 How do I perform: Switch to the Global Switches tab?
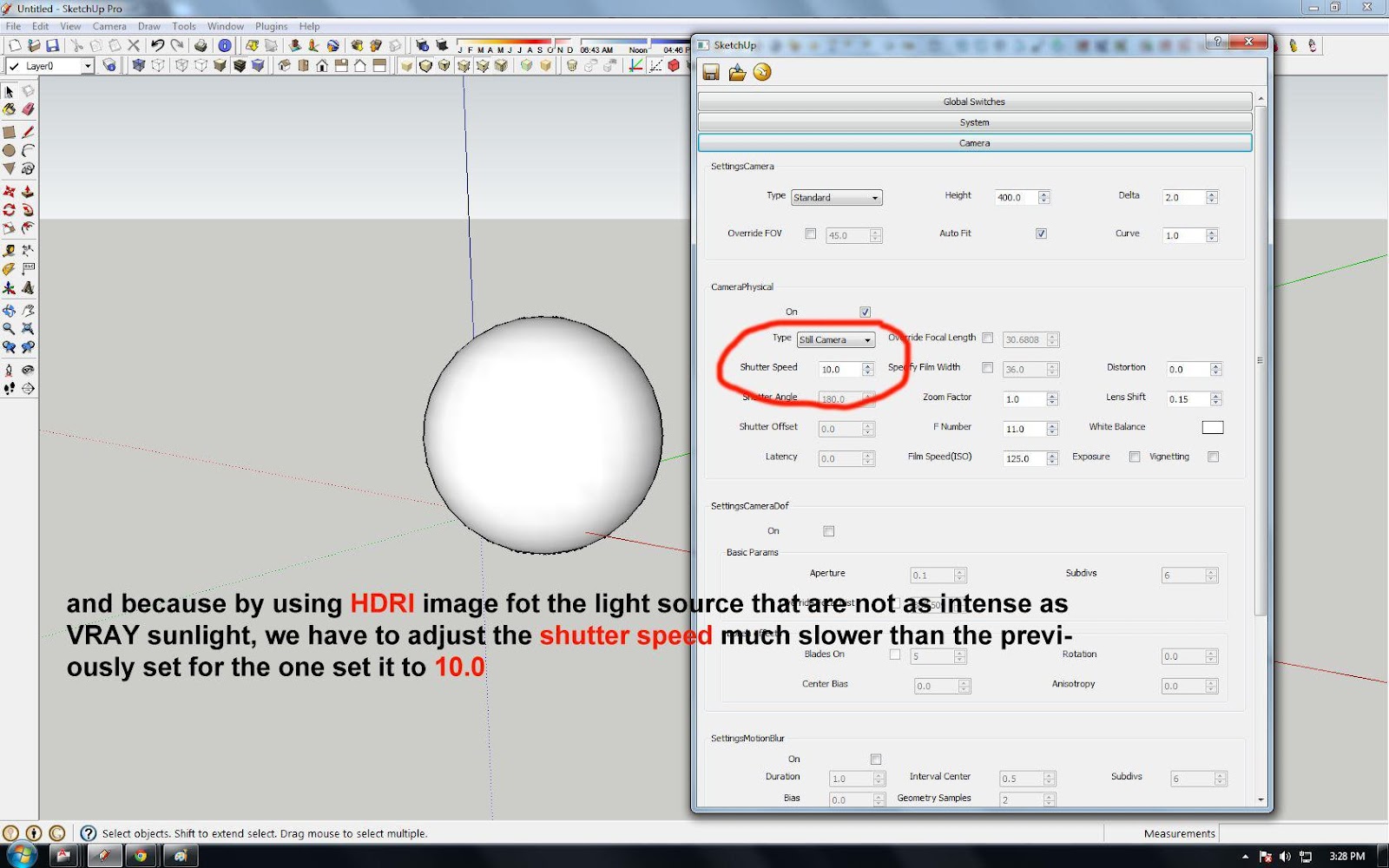tap(974, 101)
